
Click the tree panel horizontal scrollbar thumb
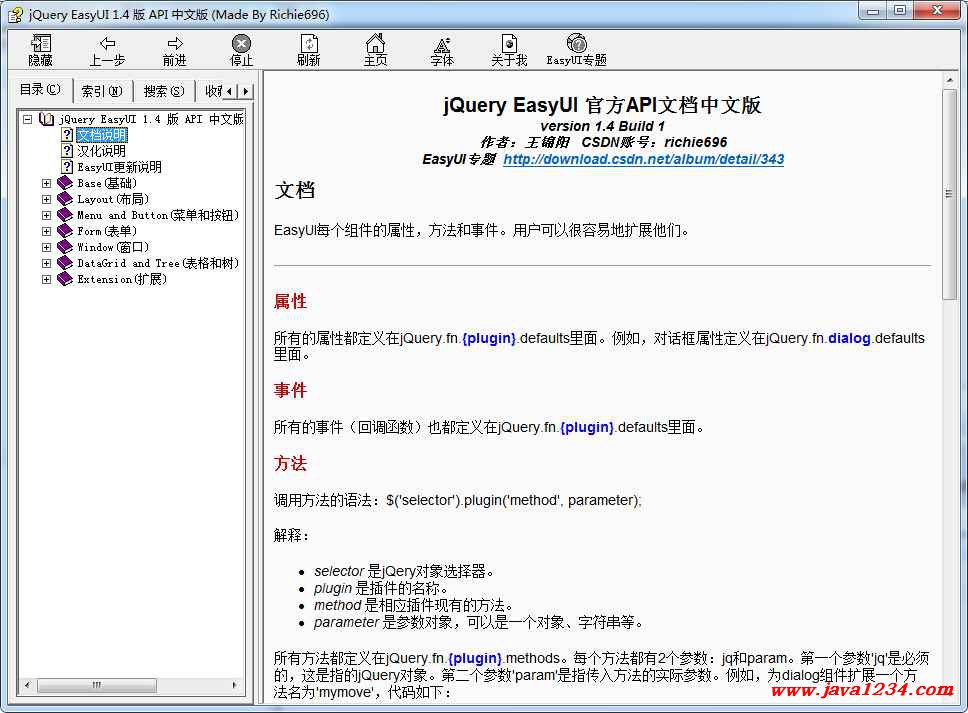(97, 685)
